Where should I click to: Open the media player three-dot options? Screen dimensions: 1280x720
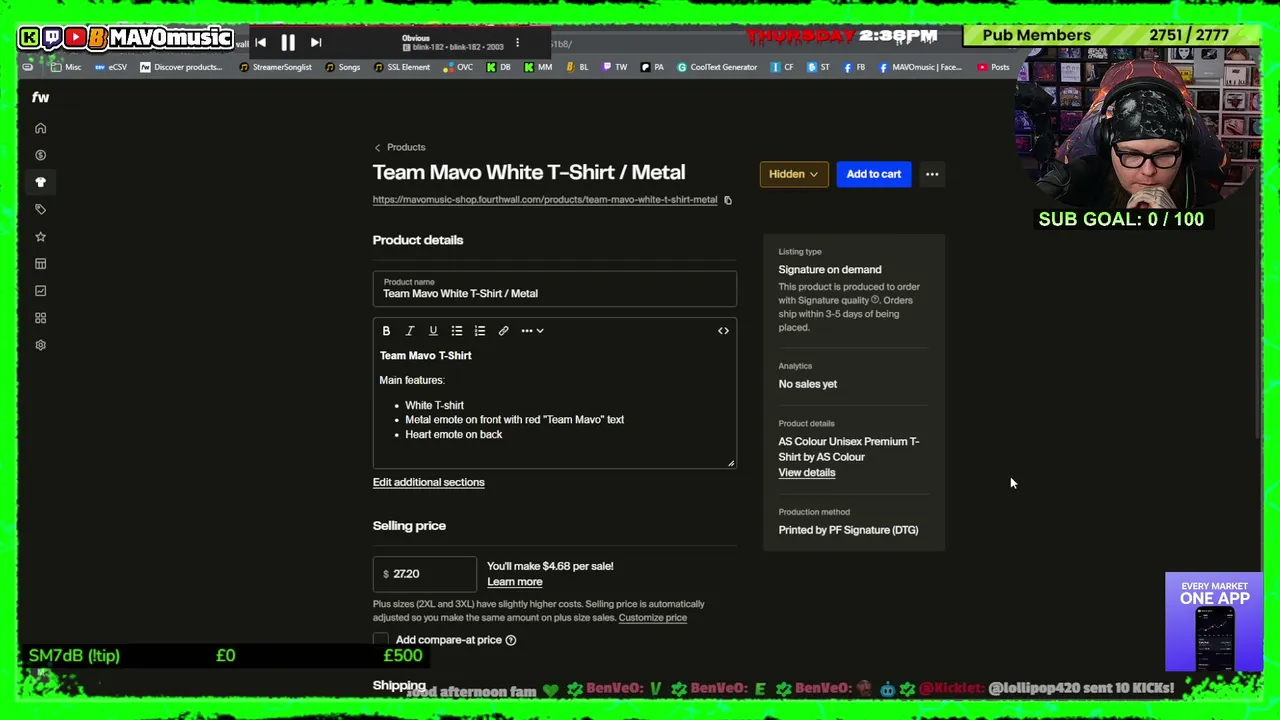517,43
